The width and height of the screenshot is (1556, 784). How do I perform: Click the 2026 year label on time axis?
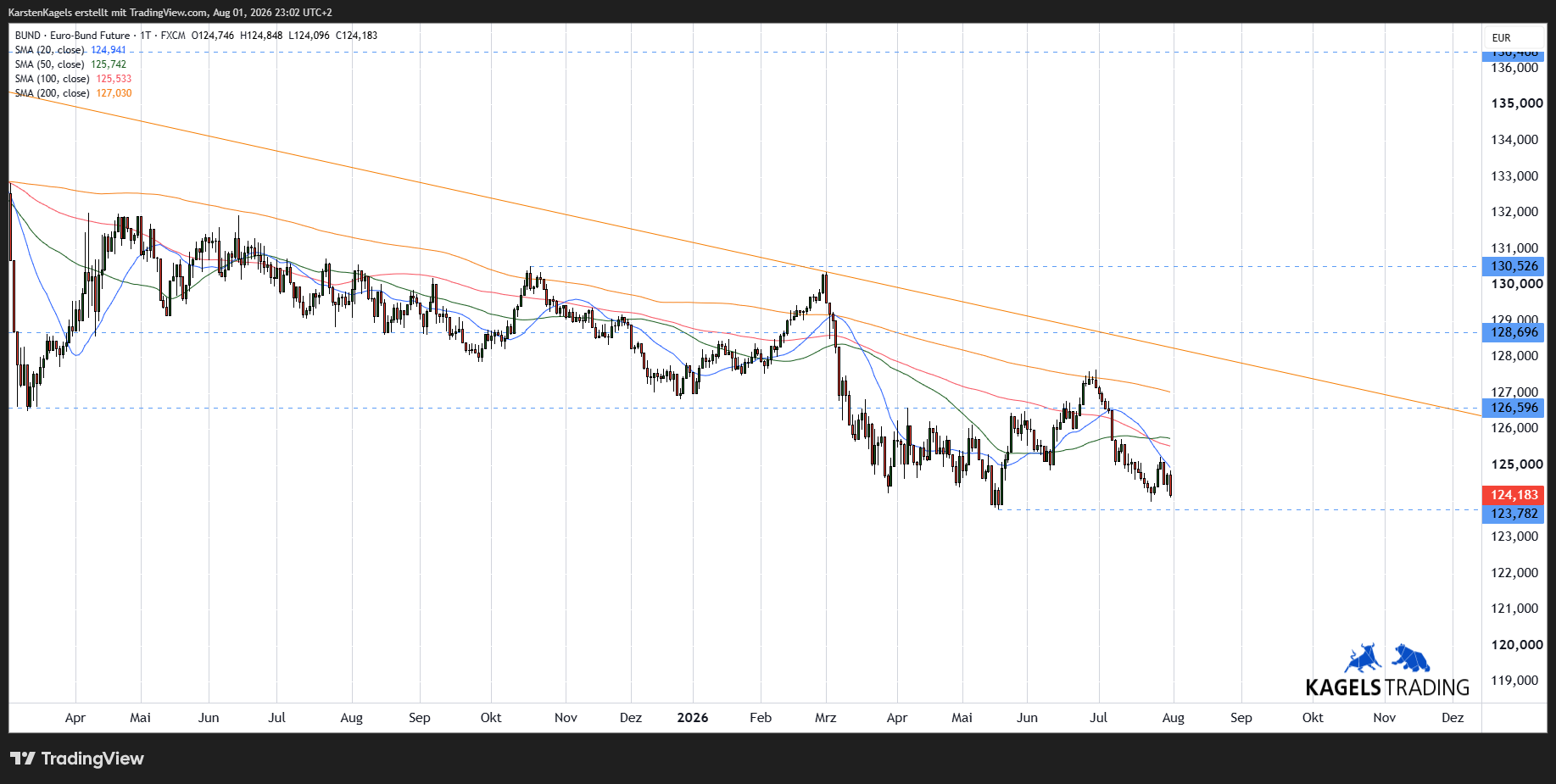(x=693, y=718)
